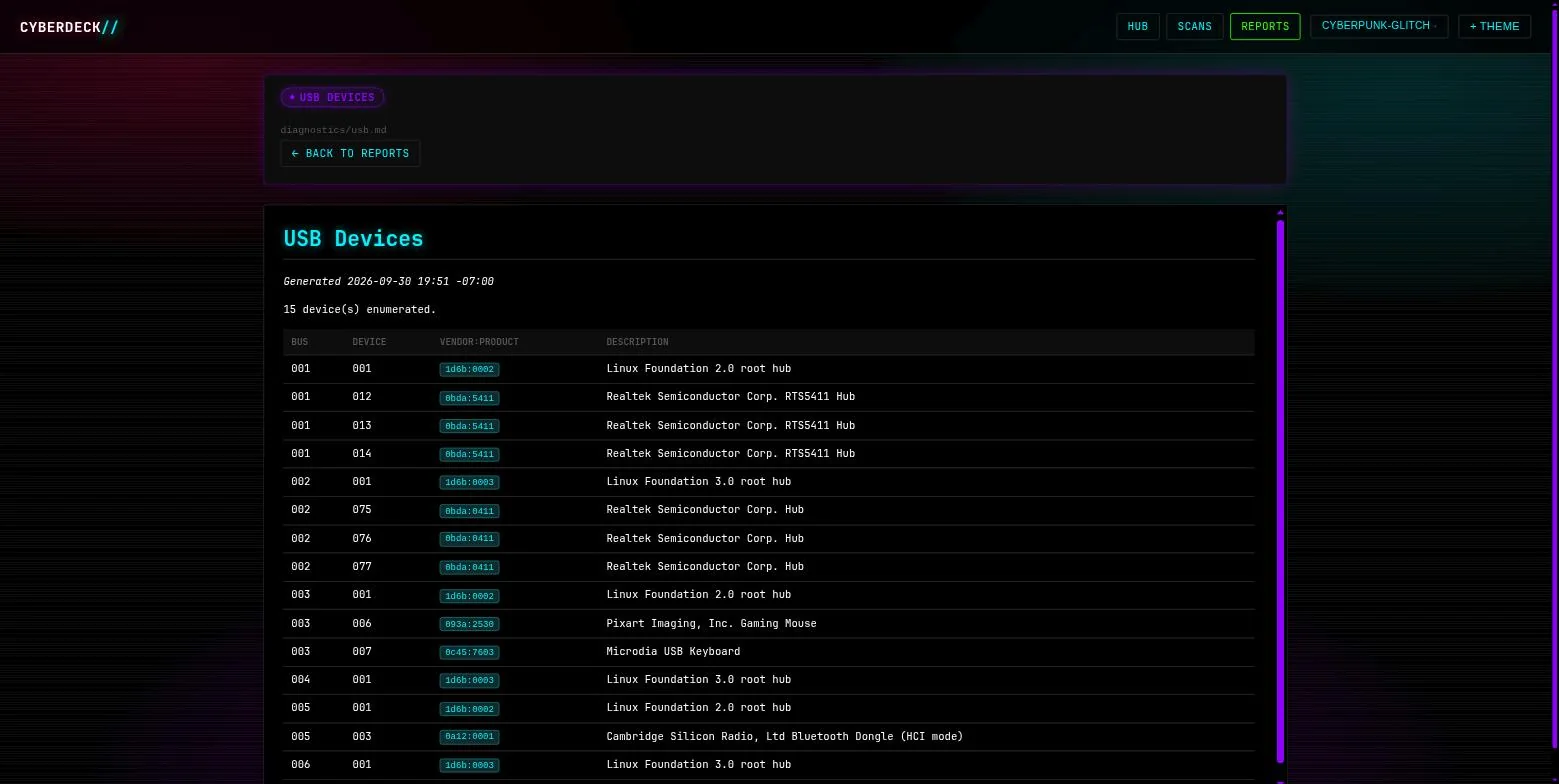
Task: Select the REPORTS tab
Action: [x=1265, y=26]
